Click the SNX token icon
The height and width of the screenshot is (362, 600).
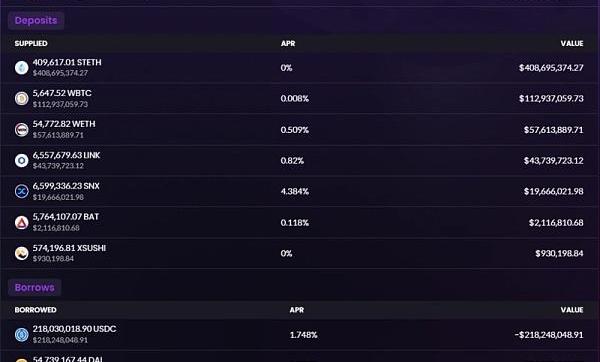tap(21, 191)
